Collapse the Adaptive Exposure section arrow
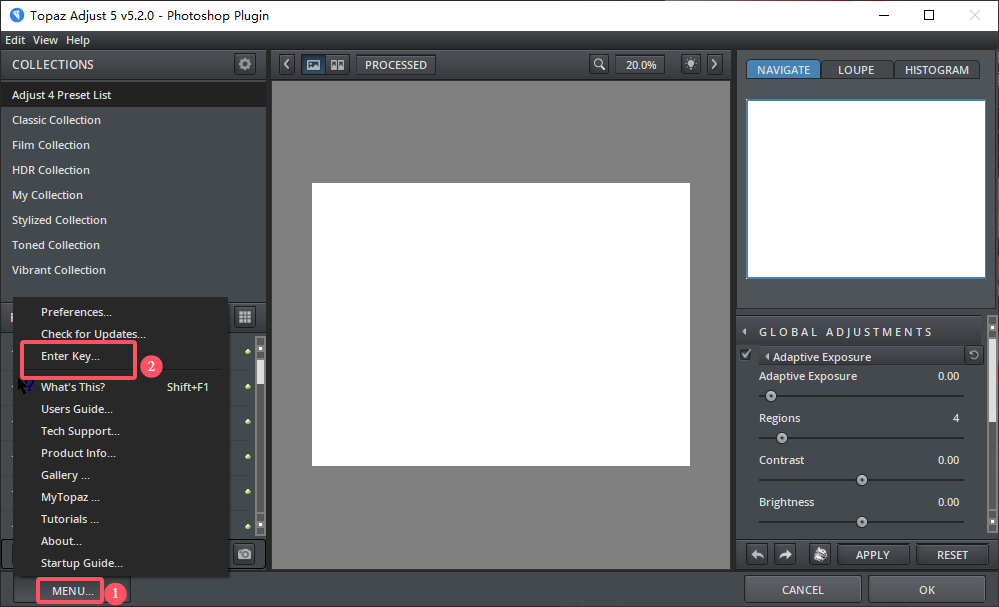999x607 pixels. point(767,357)
